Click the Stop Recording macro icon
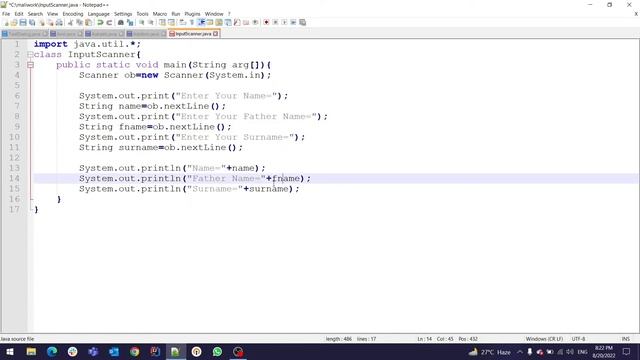This screenshot has width=640, height=360. tap(275, 22)
